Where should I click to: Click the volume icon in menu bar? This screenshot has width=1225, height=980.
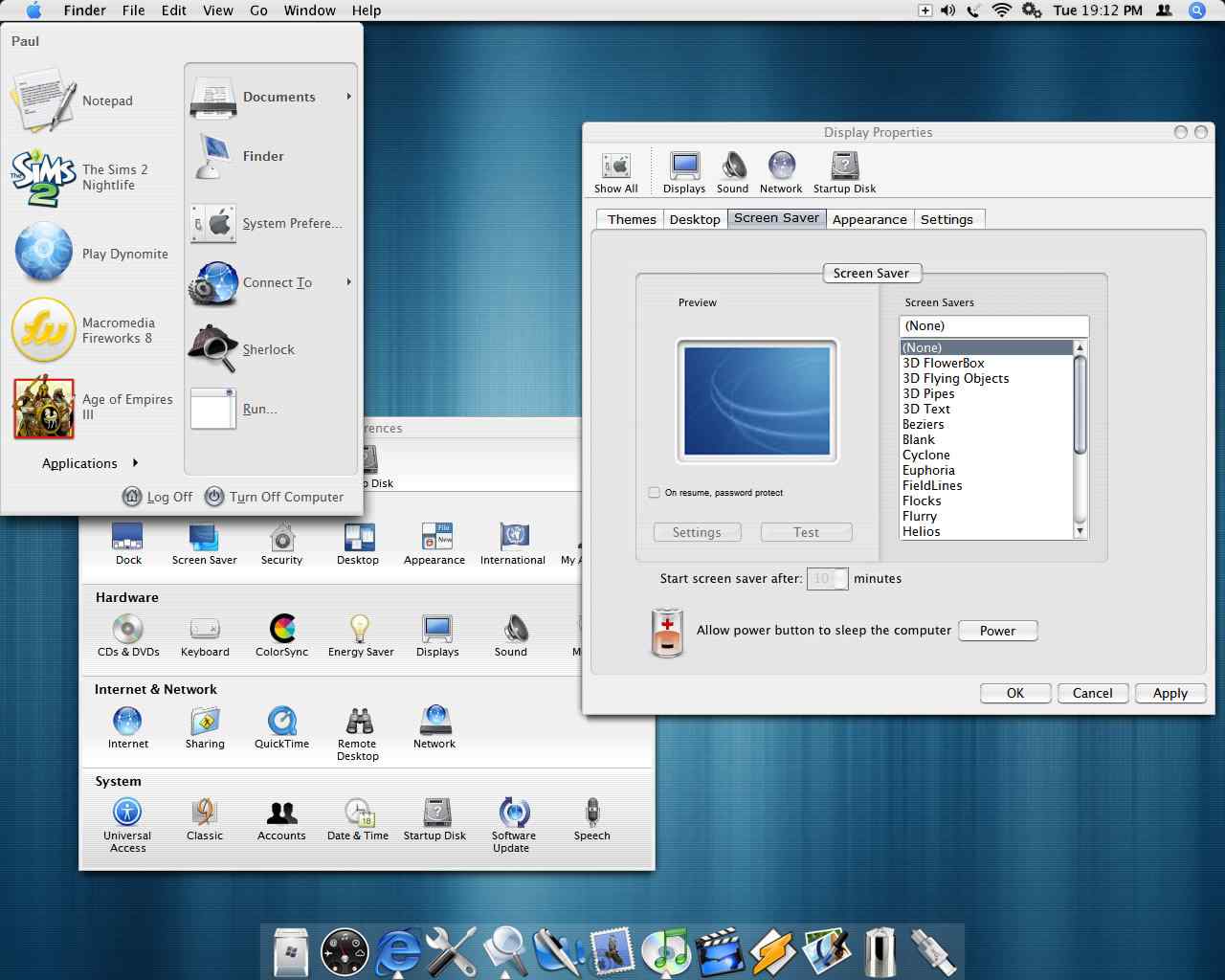click(x=947, y=11)
